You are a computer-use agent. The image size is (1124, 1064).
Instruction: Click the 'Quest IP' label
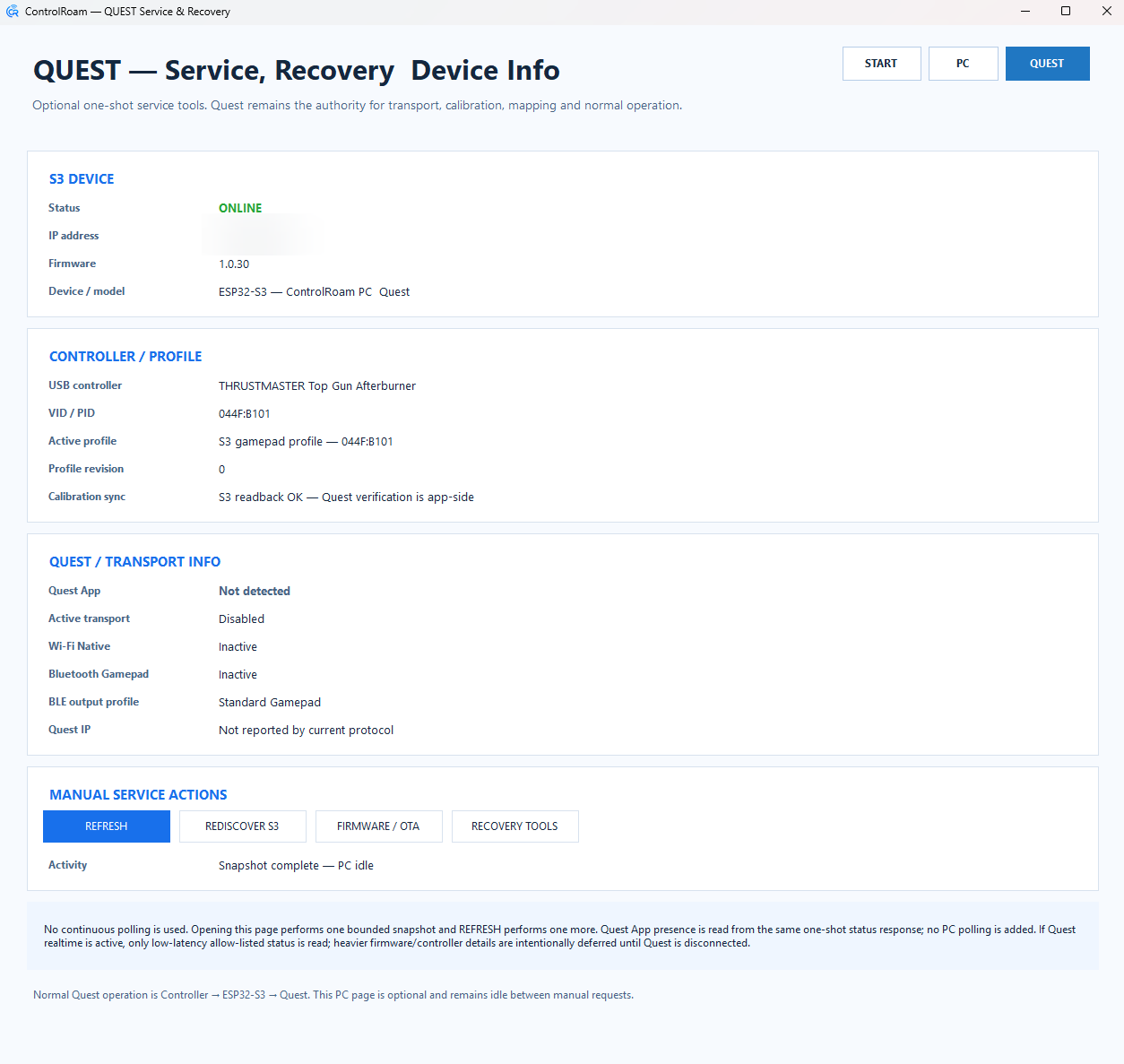[x=69, y=730]
